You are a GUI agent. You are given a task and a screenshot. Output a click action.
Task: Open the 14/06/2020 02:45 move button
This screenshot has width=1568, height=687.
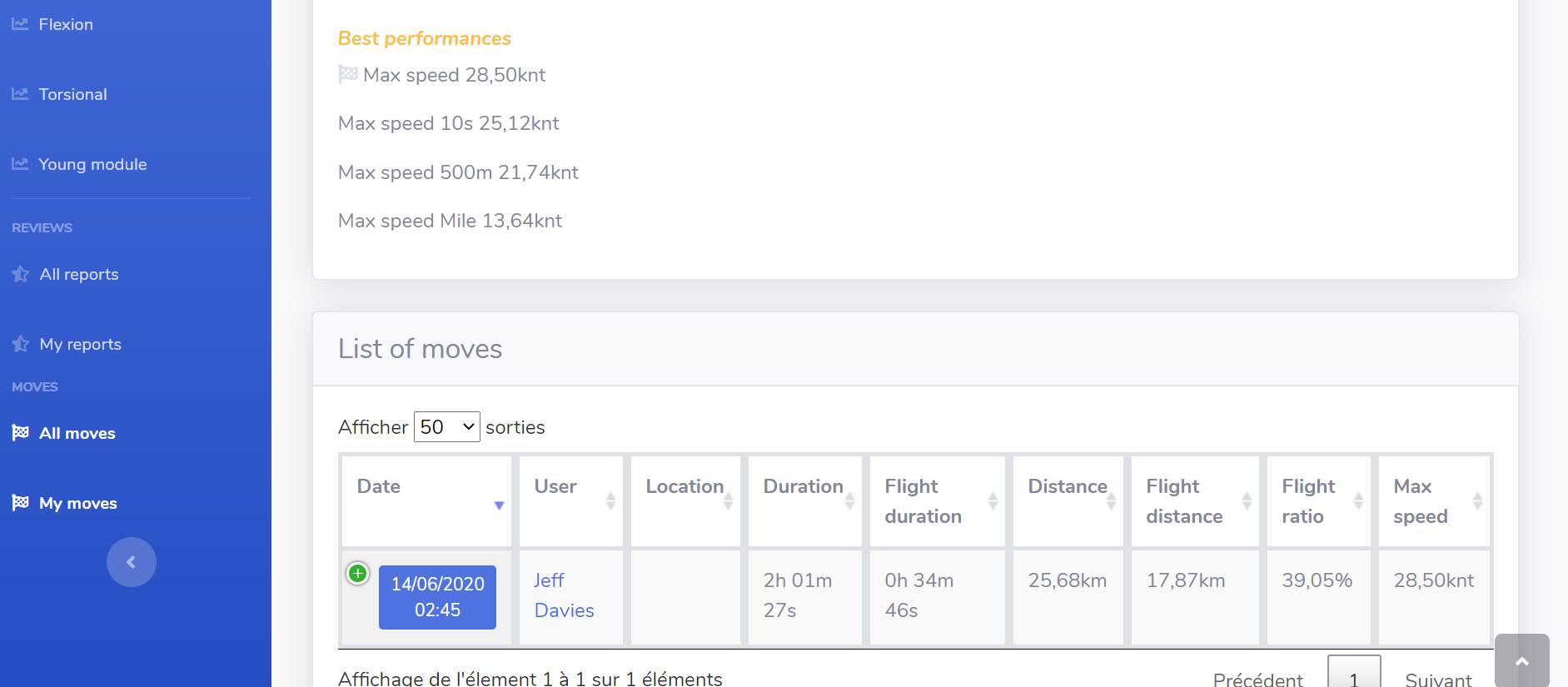coord(437,597)
